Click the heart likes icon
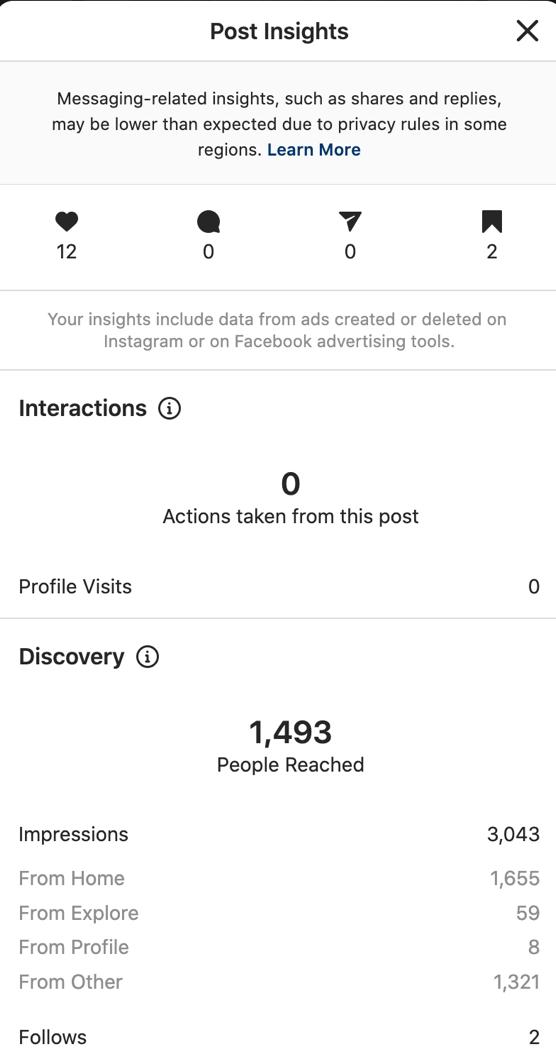556x1062 pixels. [x=66, y=221]
